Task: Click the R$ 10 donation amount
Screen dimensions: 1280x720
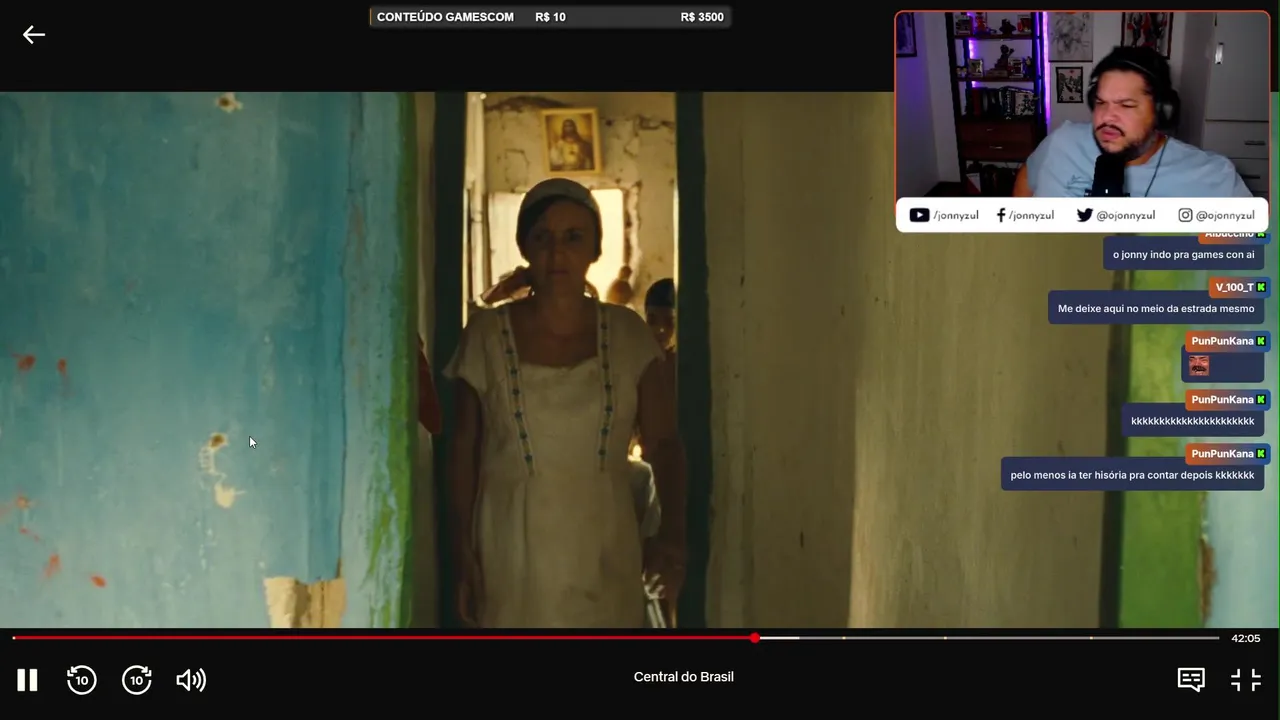Action: pos(550,17)
